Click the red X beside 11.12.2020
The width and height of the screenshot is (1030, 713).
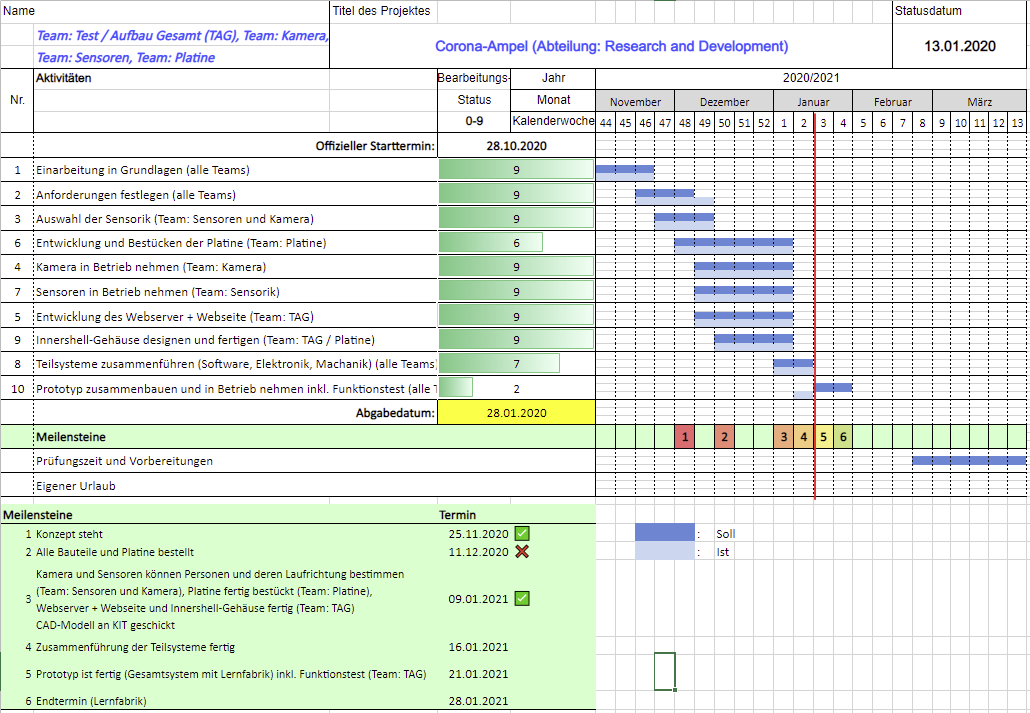(522, 551)
